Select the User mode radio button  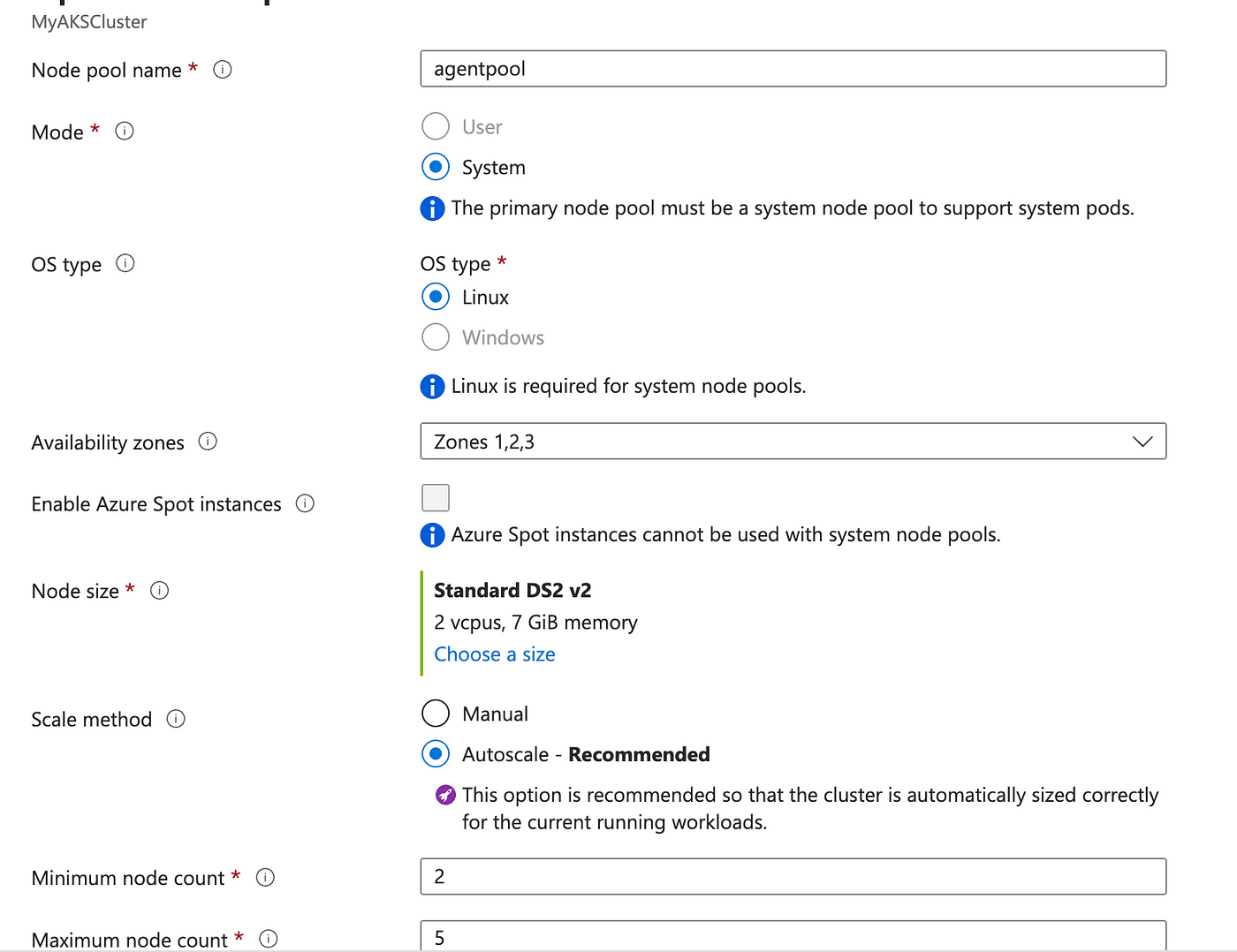point(436,126)
